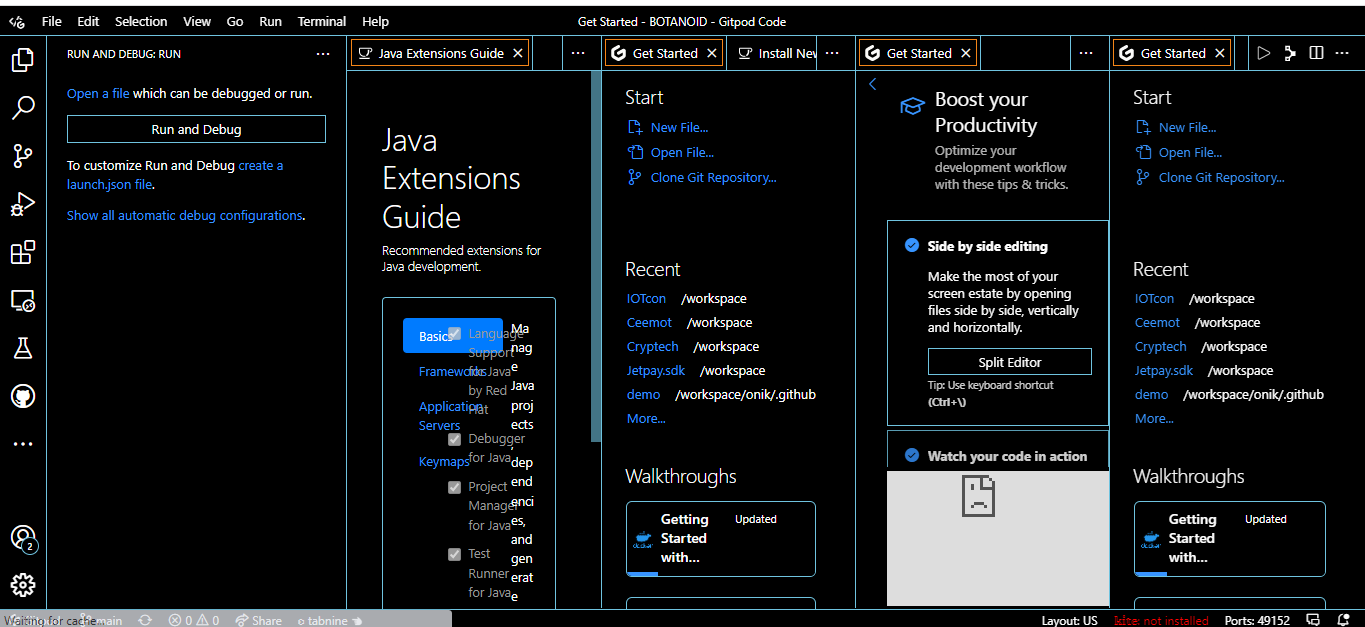Viewport: 1365px width, 627px height.
Task: Click Ports: 49152 in status bar
Action: pos(1258,620)
